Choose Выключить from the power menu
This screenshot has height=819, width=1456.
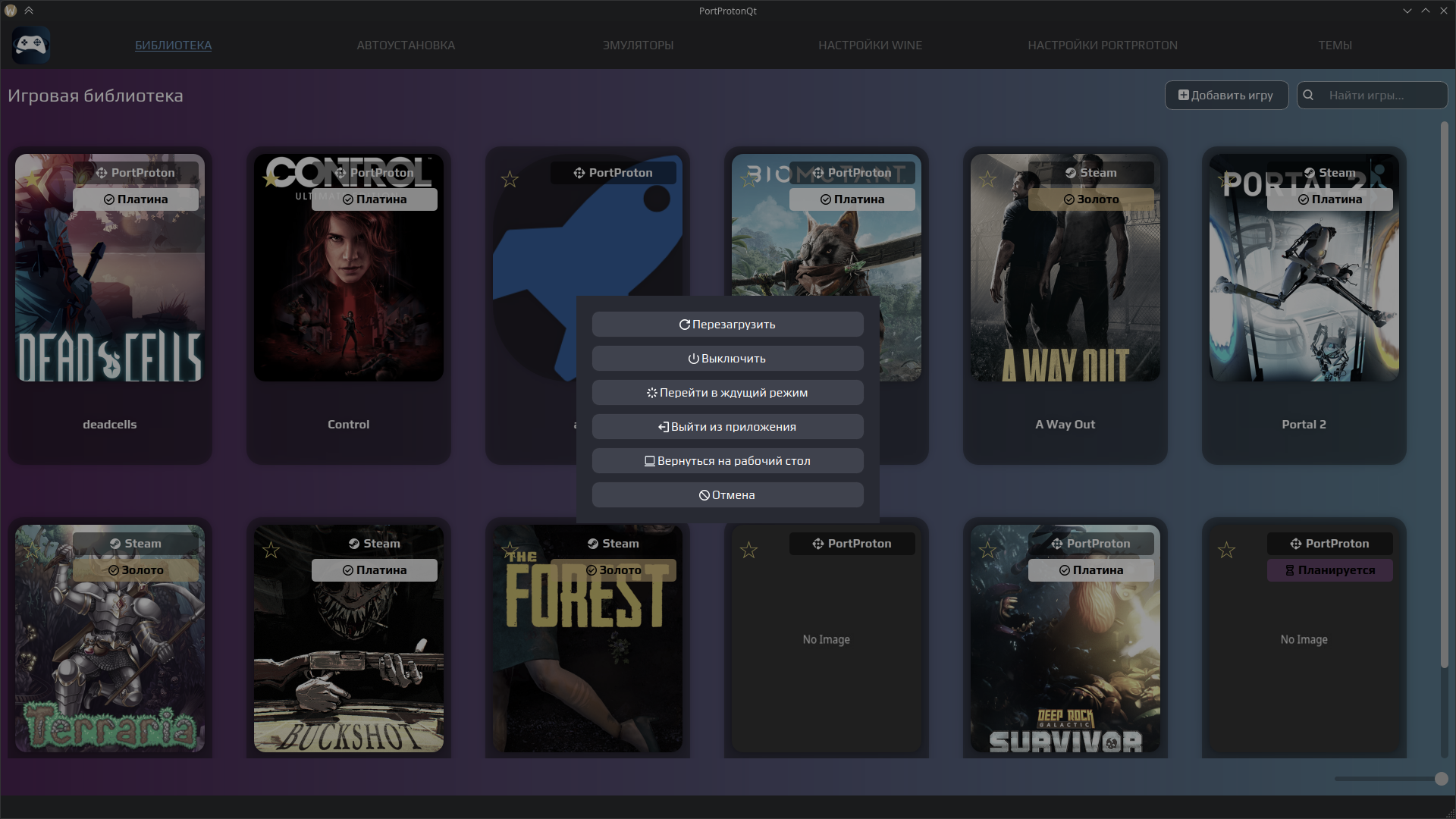727,359
